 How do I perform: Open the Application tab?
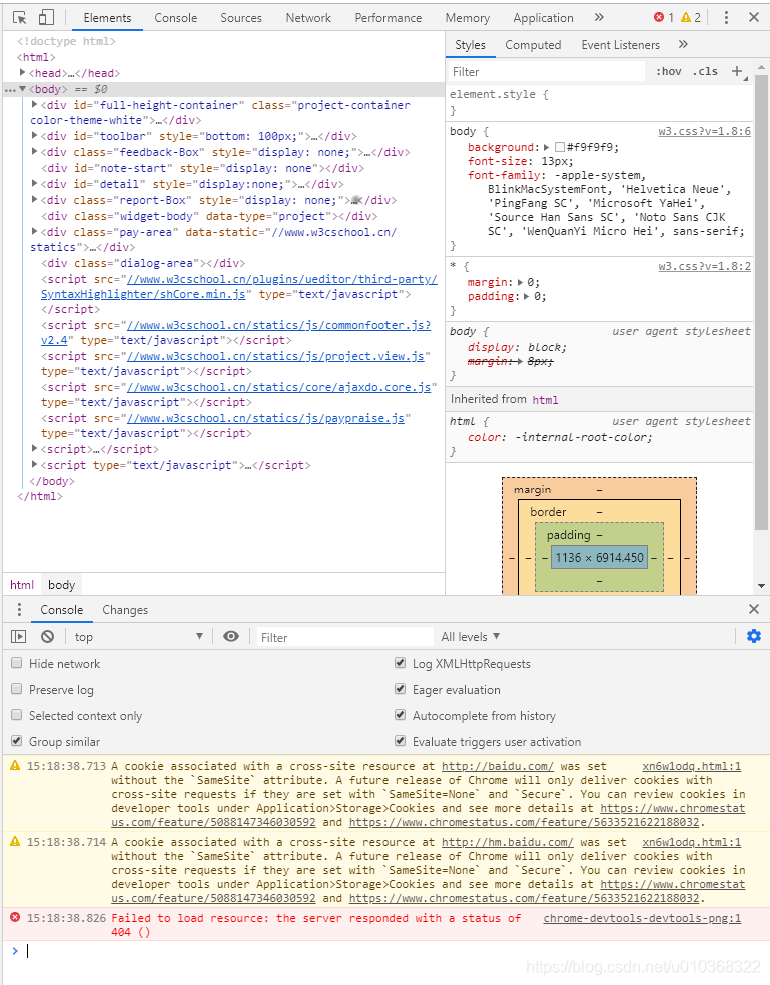543,18
